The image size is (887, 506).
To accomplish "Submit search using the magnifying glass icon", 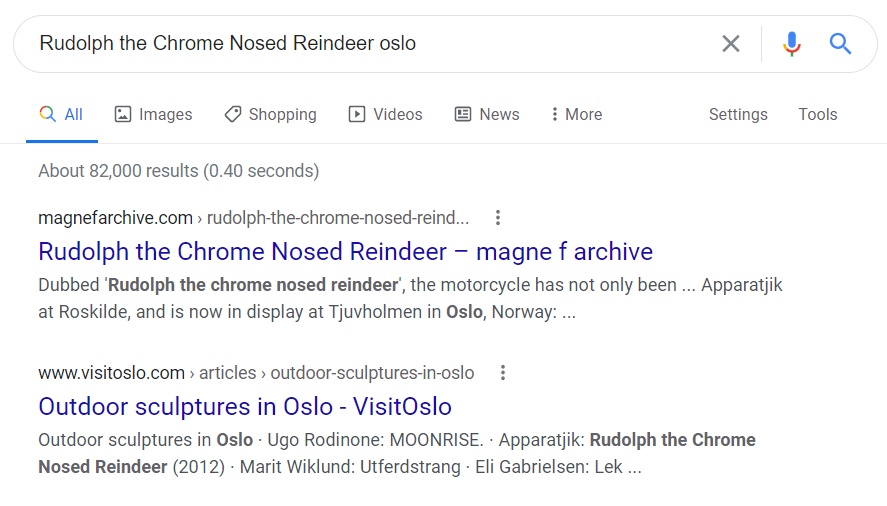I will coord(840,44).
